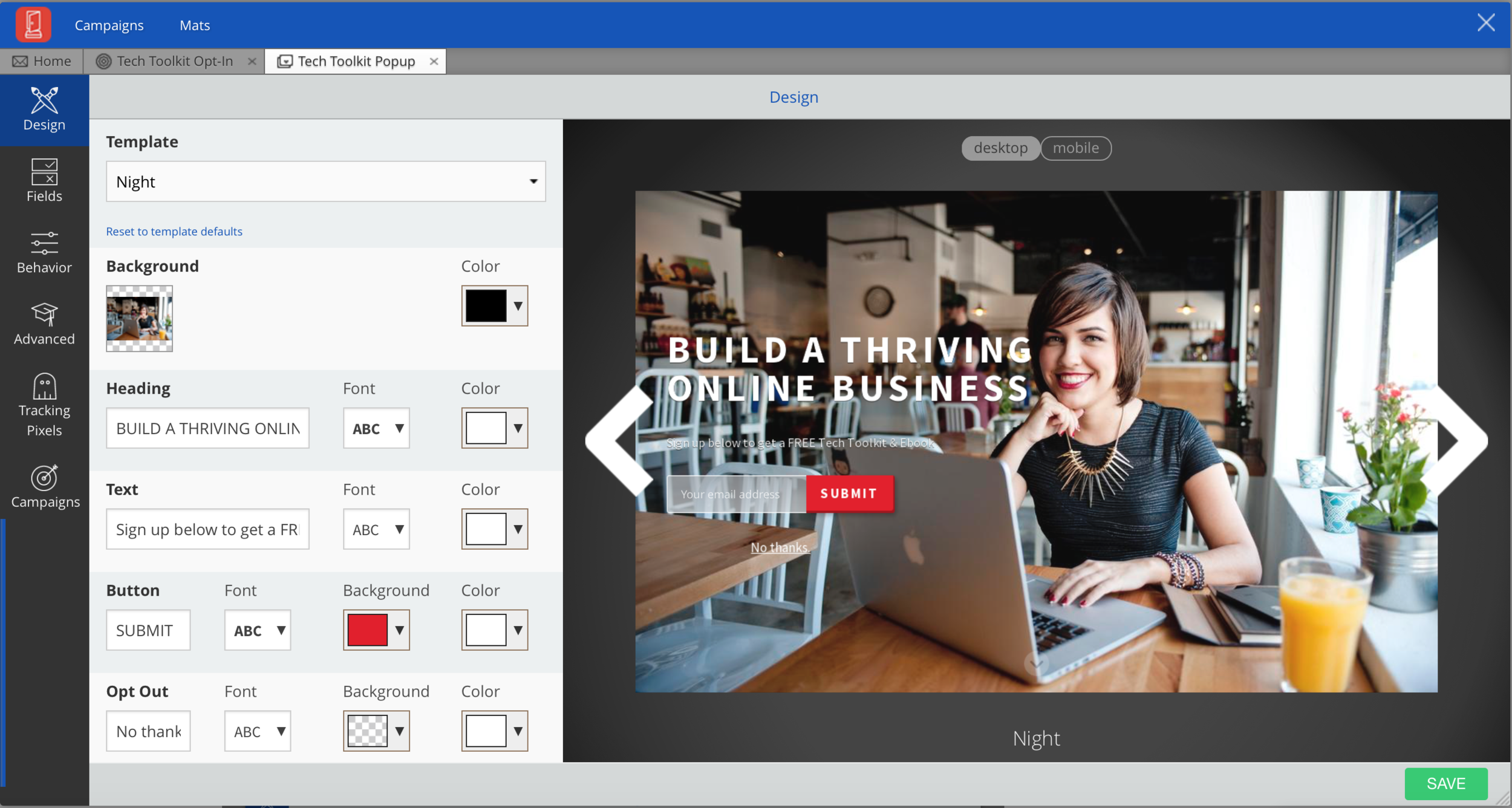Open the Heading font dropdown
The width and height of the screenshot is (1512, 808).
tap(376, 428)
